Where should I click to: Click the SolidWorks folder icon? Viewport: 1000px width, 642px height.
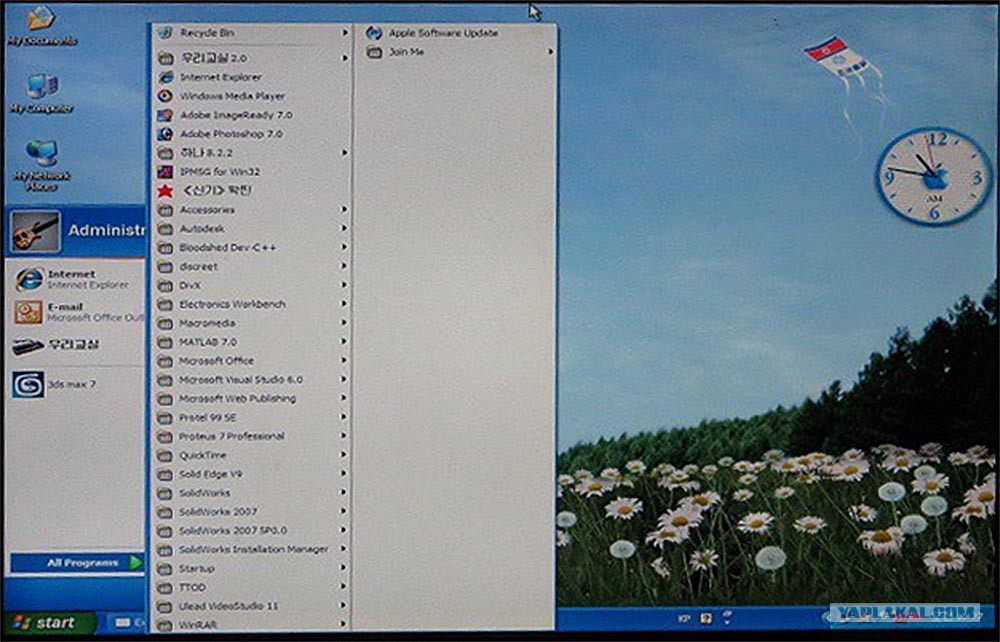165,493
